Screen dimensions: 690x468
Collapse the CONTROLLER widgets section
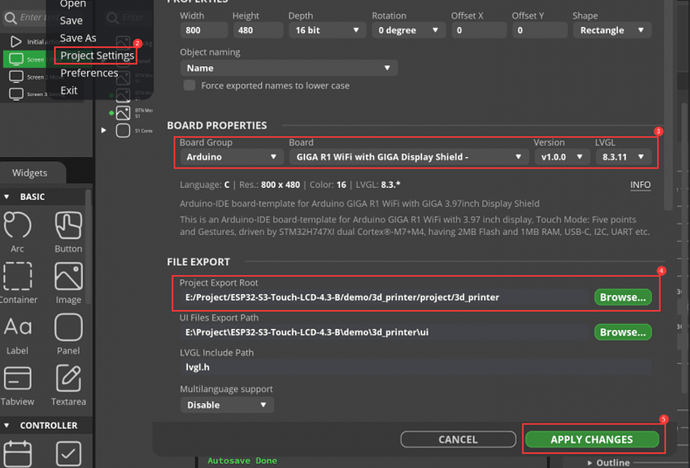pos(7,426)
